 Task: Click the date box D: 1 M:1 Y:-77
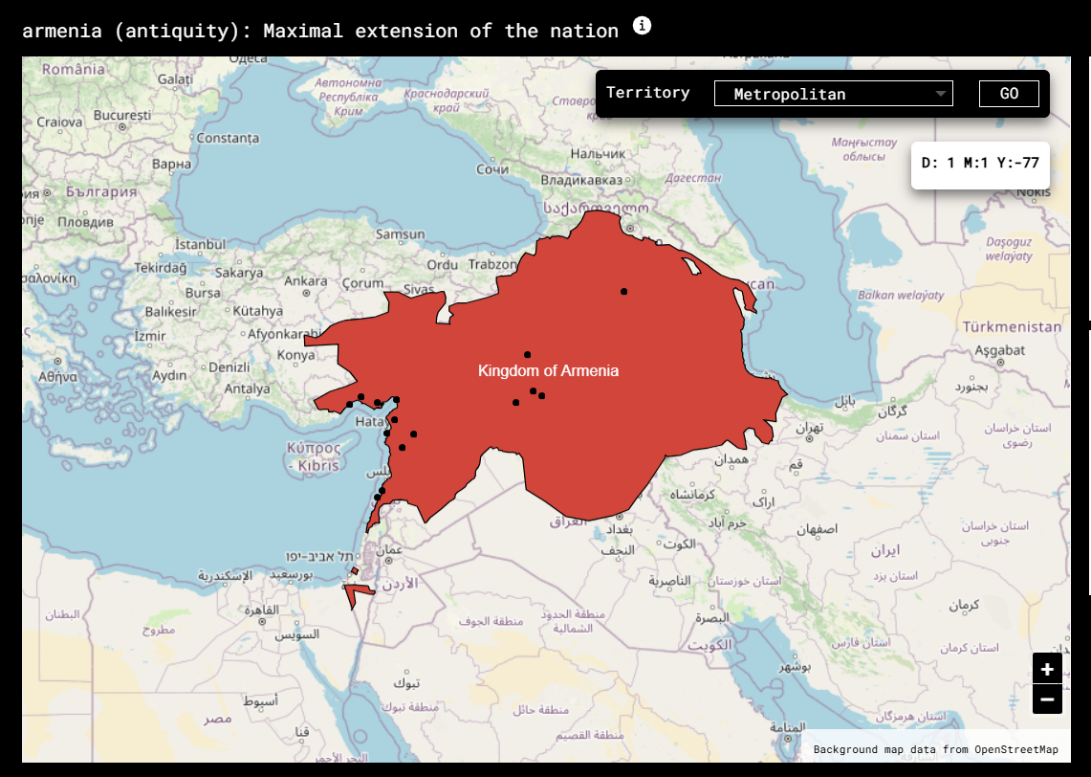(980, 163)
